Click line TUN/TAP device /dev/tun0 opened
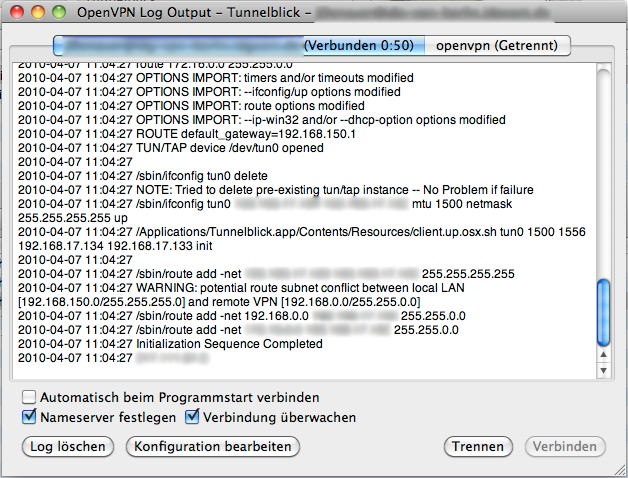Screen dimensions: 628x478 click(x=171, y=148)
